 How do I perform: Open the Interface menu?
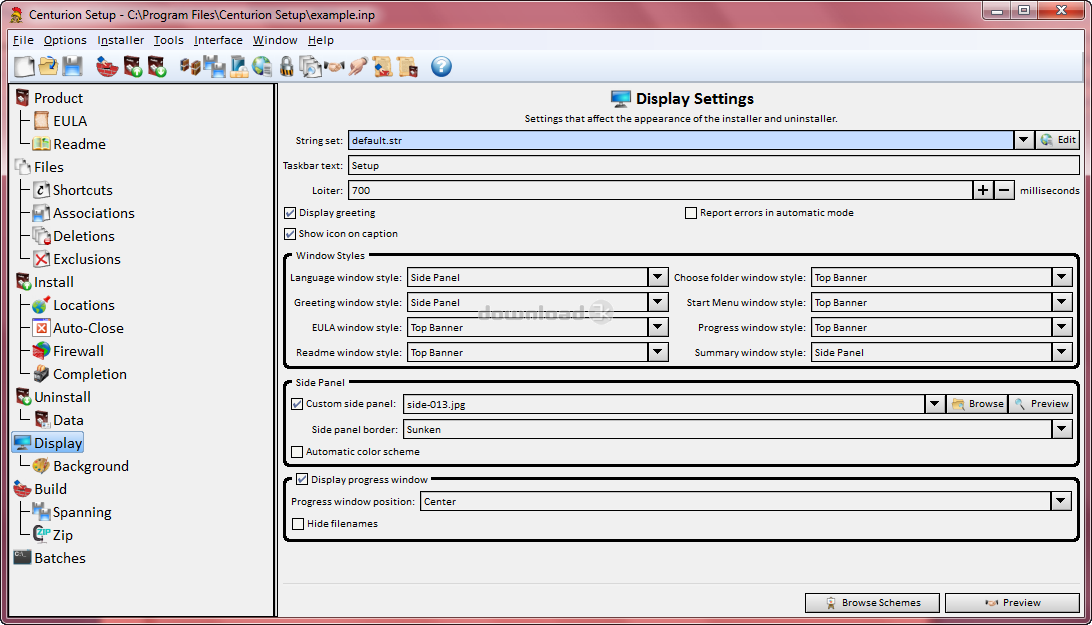[218, 40]
